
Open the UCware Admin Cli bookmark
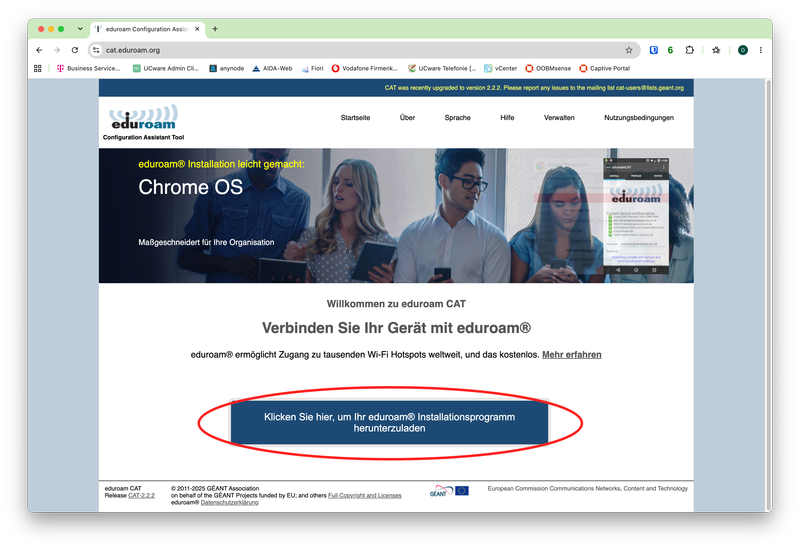tap(166, 68)
